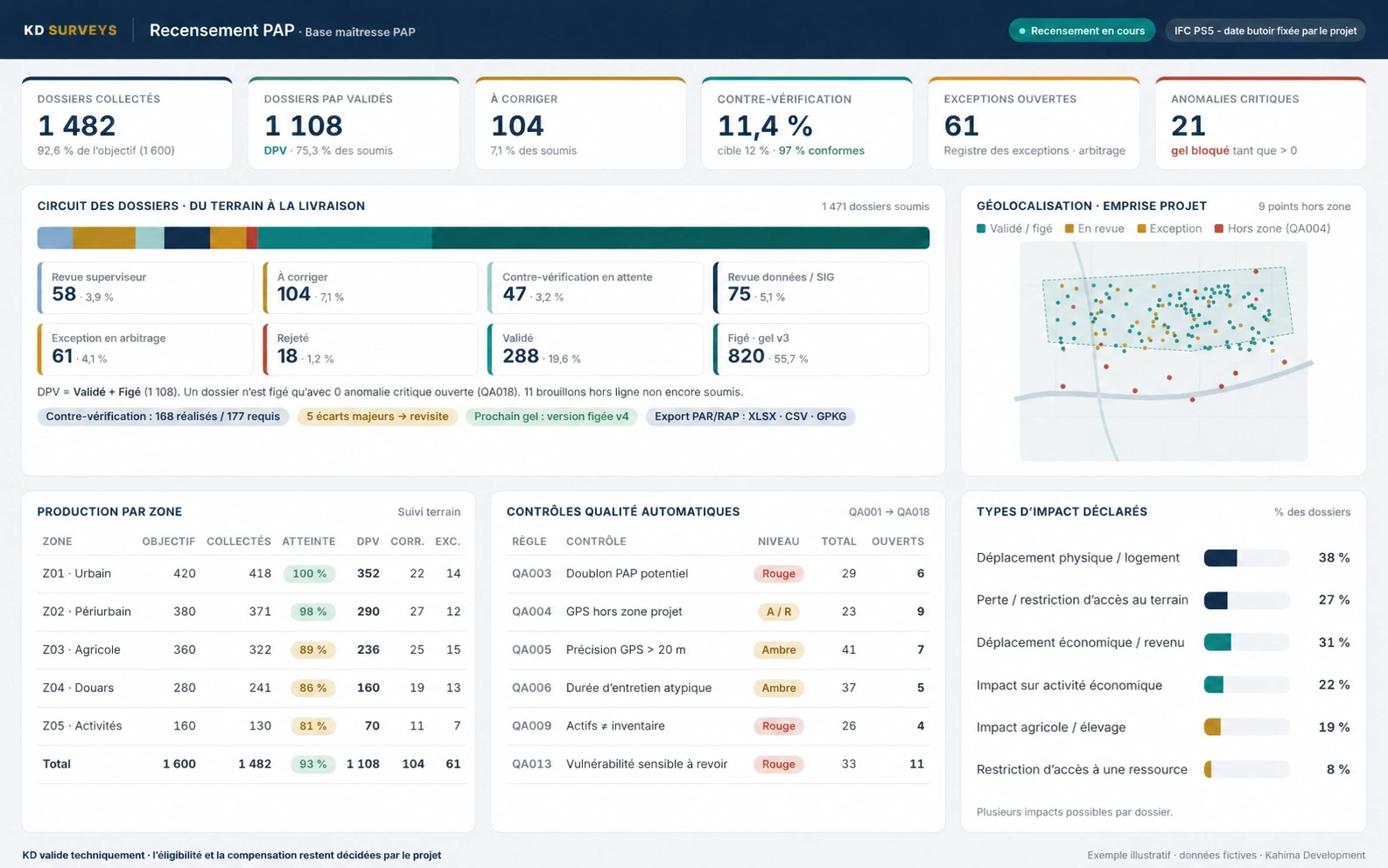
Task: Click the Déplacement physique / logement bar
Action: coord(1246,558)
